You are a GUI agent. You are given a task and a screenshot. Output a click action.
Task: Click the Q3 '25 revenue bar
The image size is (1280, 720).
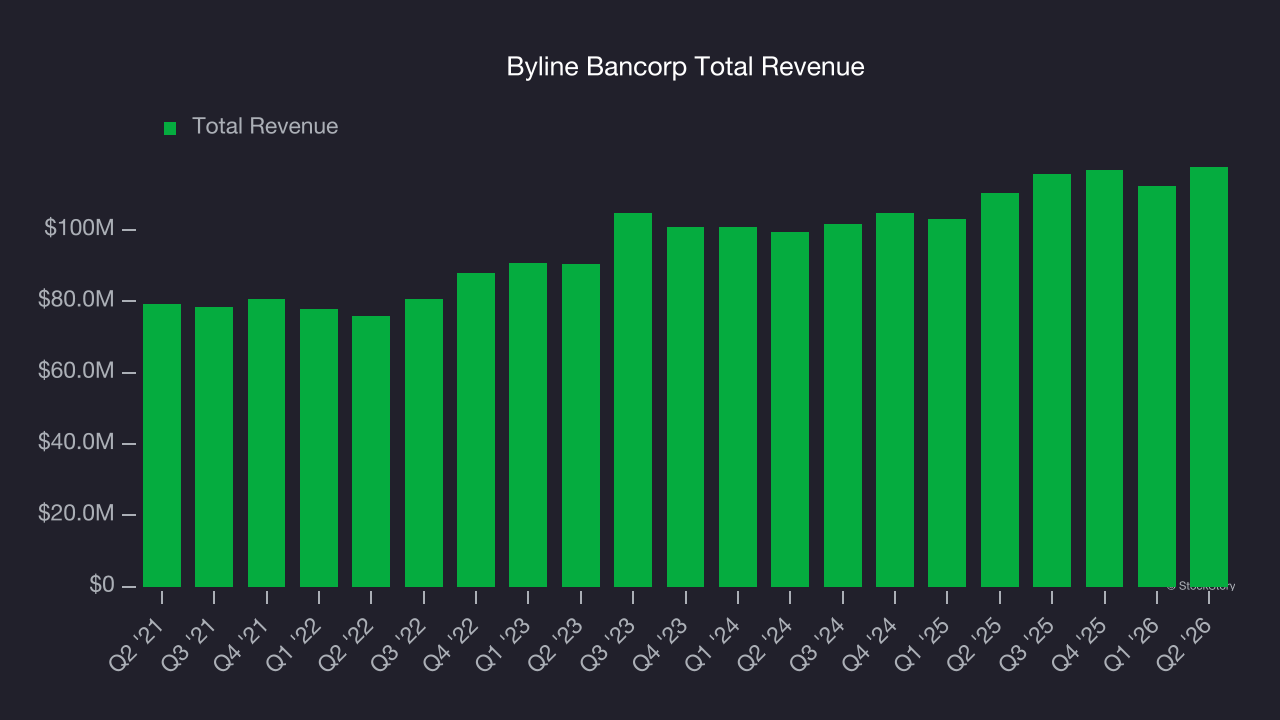(1052, 380)
